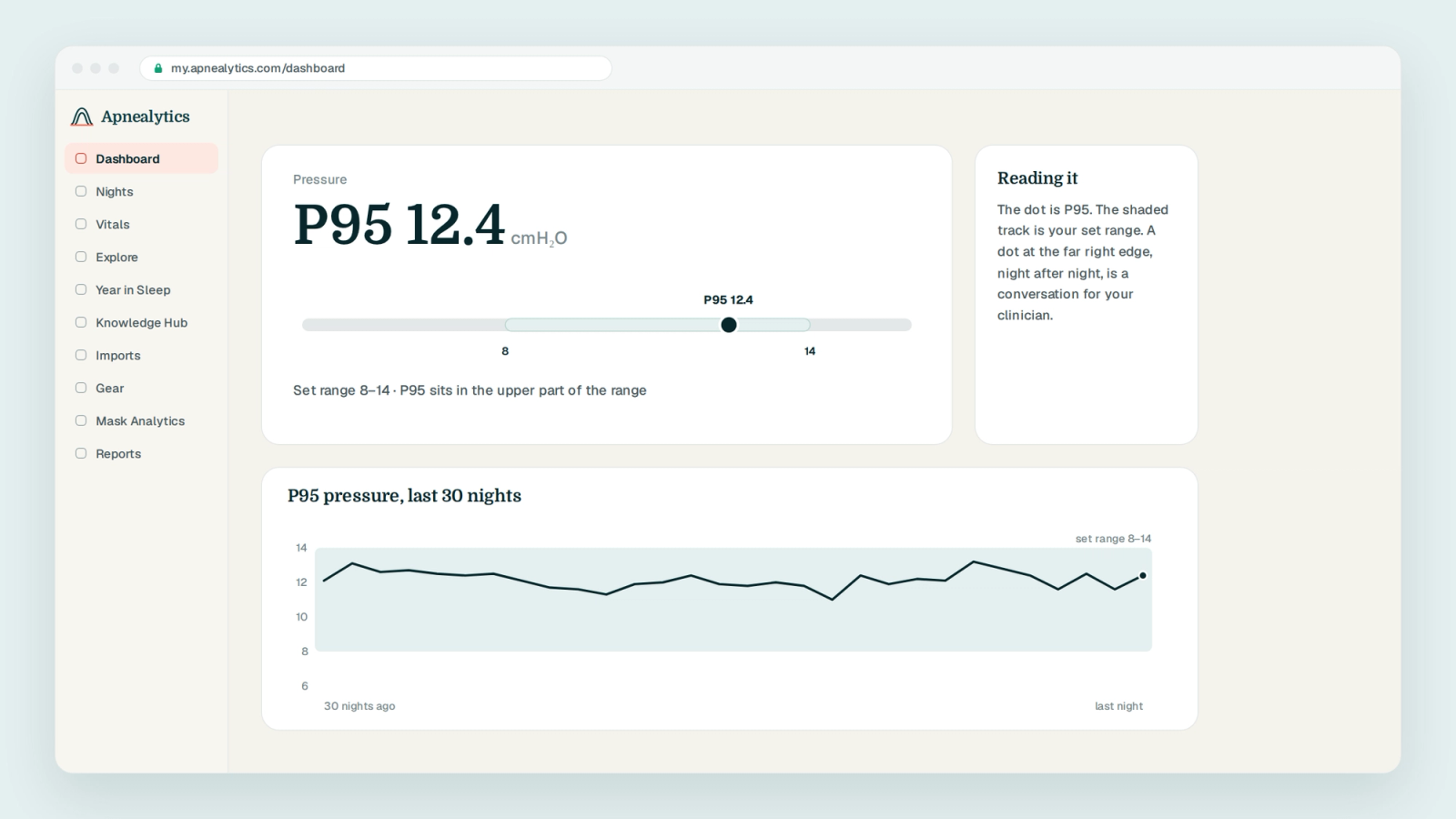Click the P95 dot on pressure track

click(729, 325)
